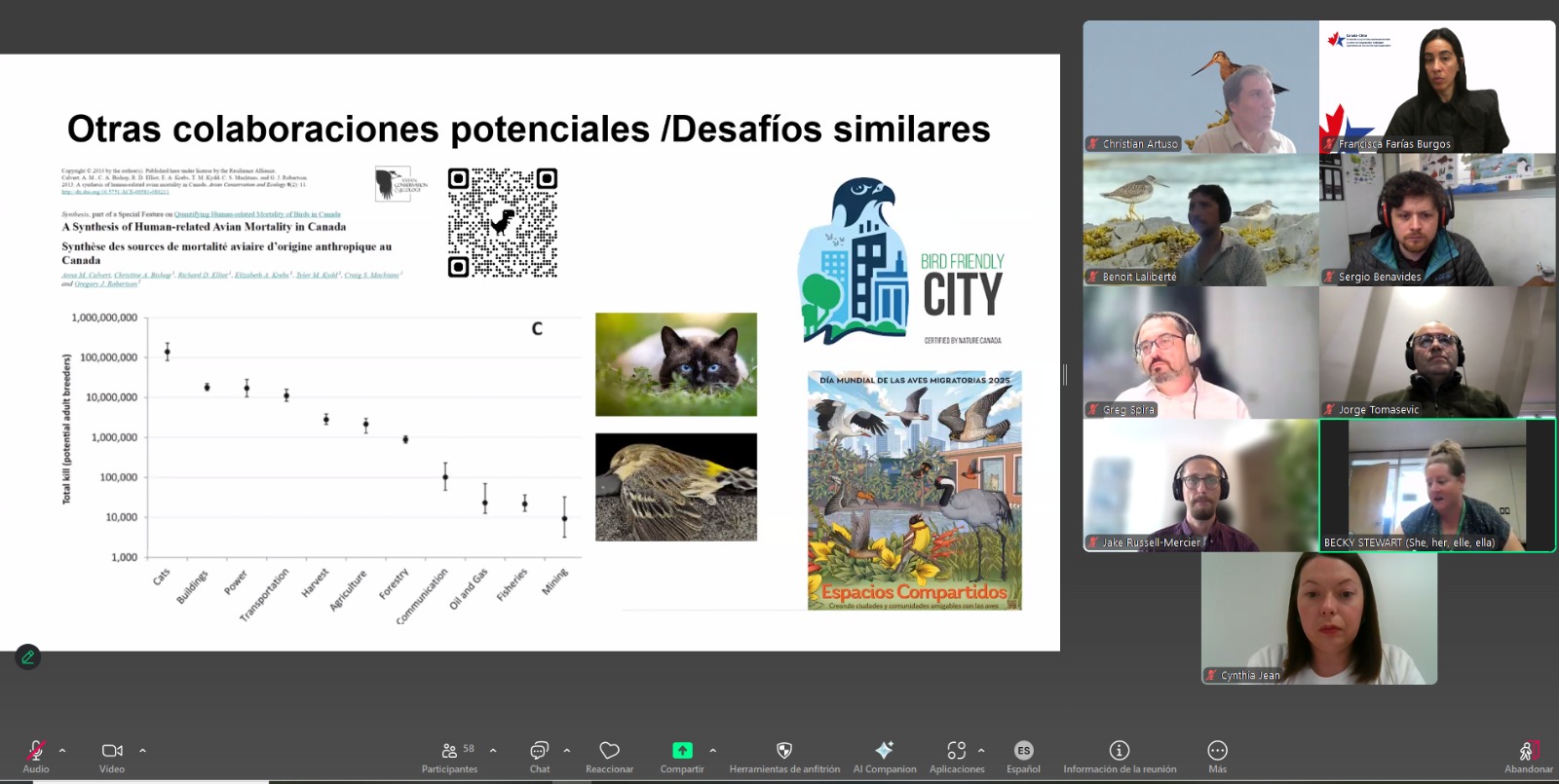
Task: Open the Más more options menu
Action: click(1218, 756)
